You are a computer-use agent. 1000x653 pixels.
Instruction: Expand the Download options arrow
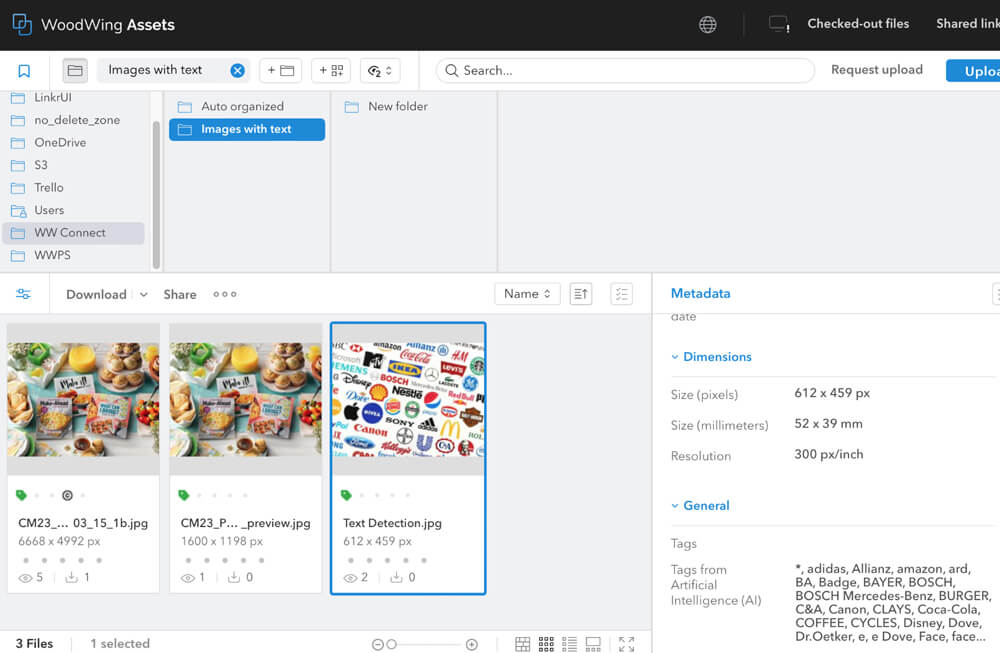[143, 295]
